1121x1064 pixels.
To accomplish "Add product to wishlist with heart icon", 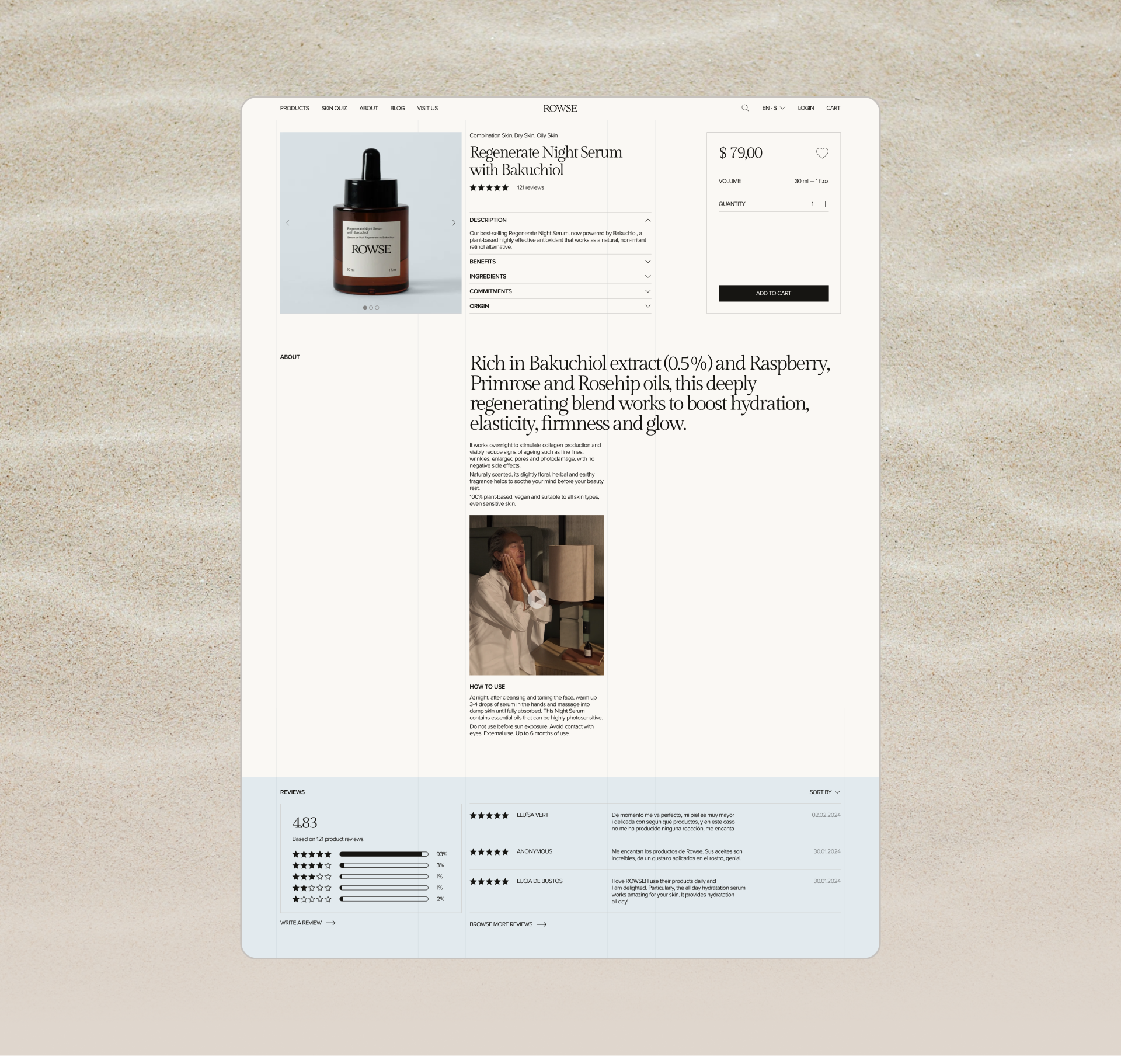I will [821, 153].
